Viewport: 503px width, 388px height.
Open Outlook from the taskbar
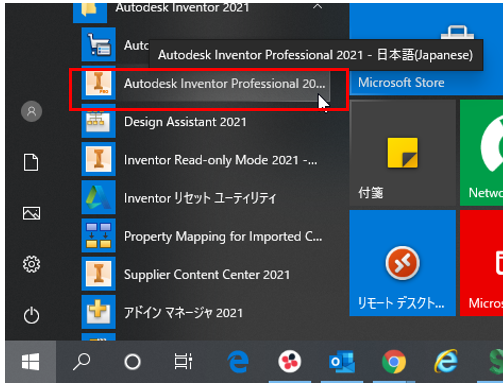coord(342,362)
